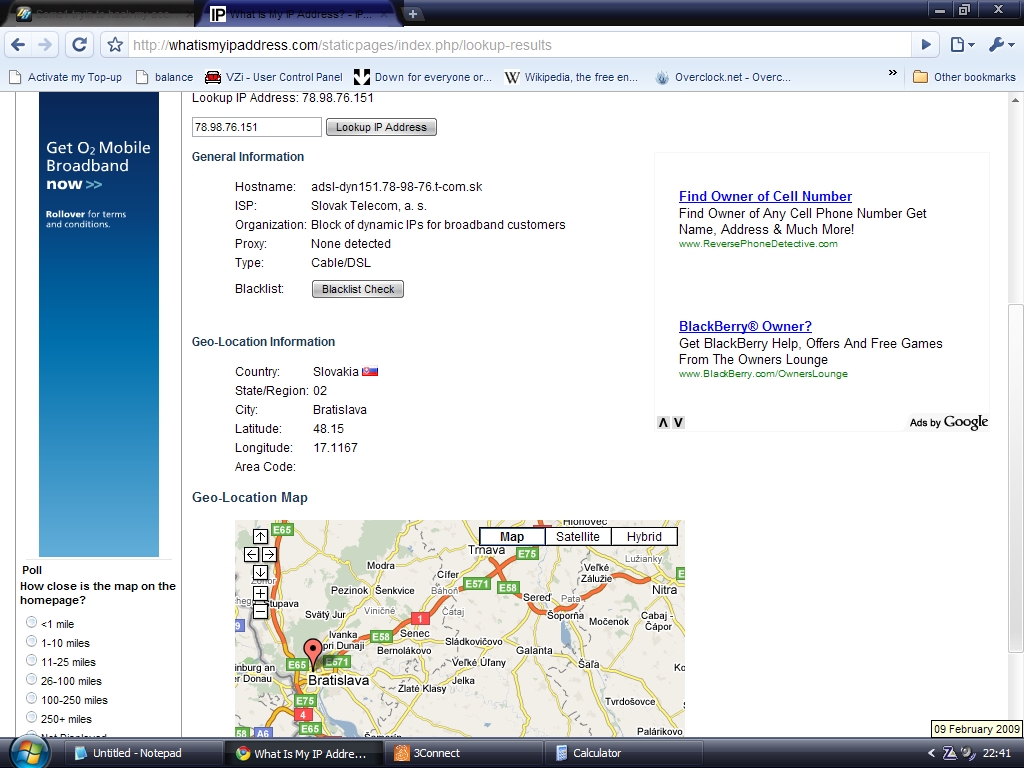1024x768 pixels.
Task: Zoom out on the map
Action: pyautogui.click(x=260, y=612)
